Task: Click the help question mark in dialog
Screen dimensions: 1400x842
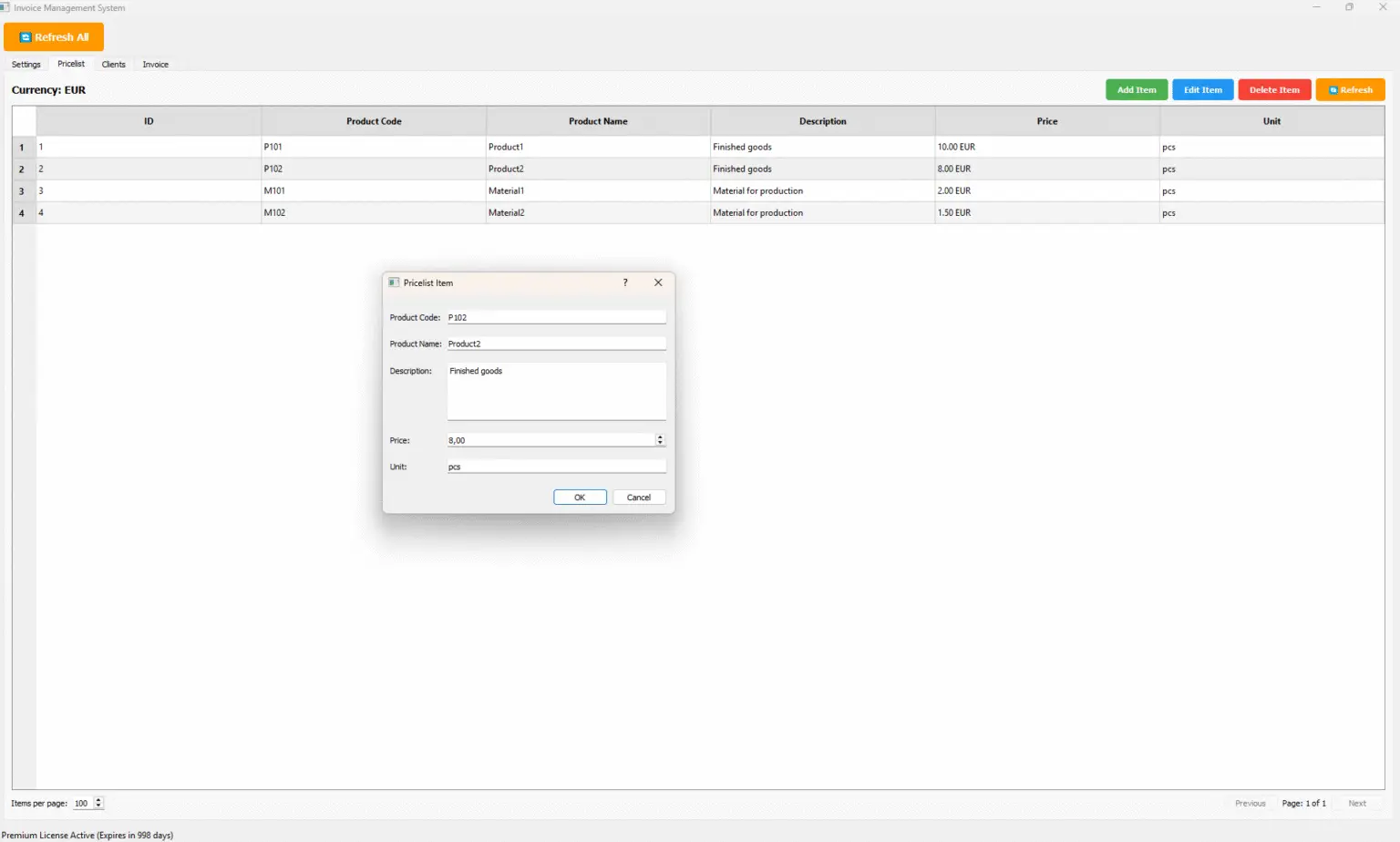Action: (x=625, y=282)
